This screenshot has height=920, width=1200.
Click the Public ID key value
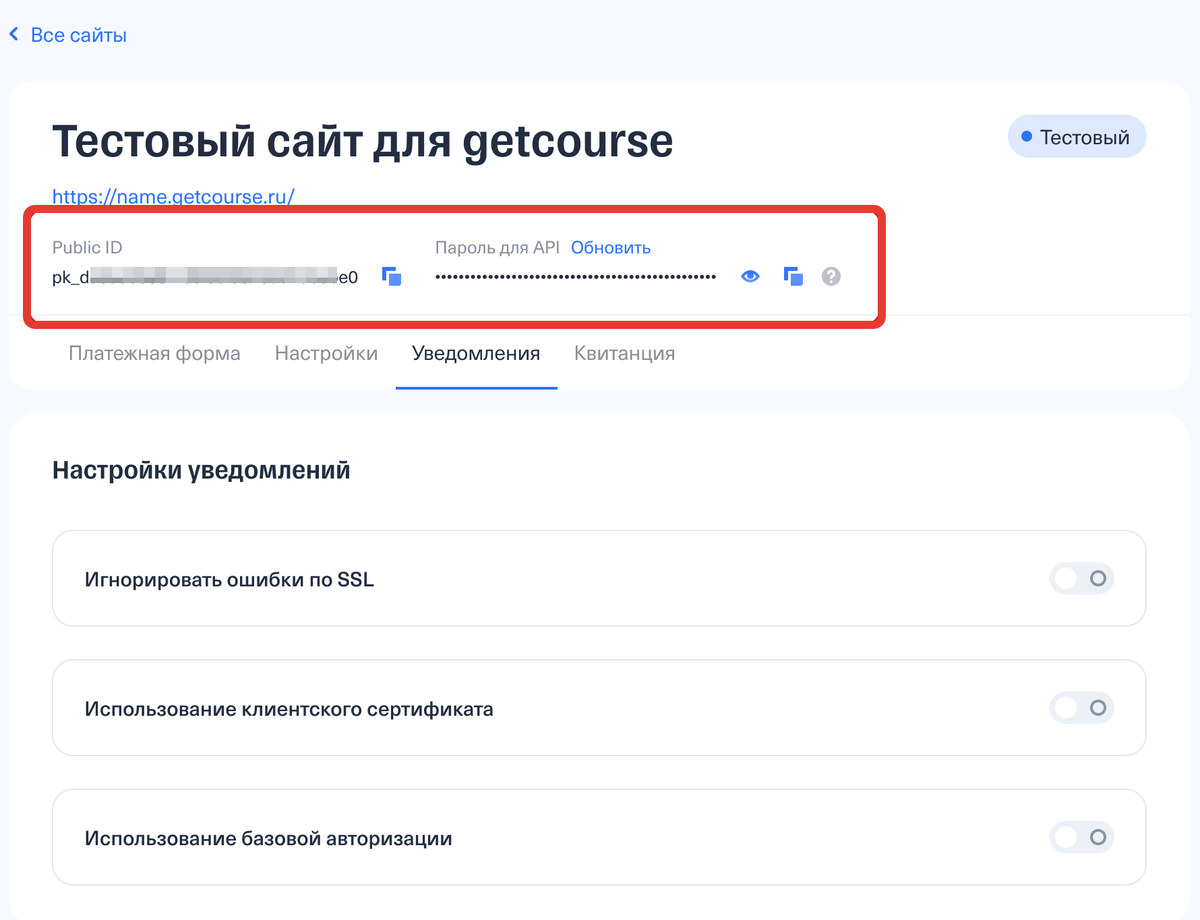[x=205, y=278]
